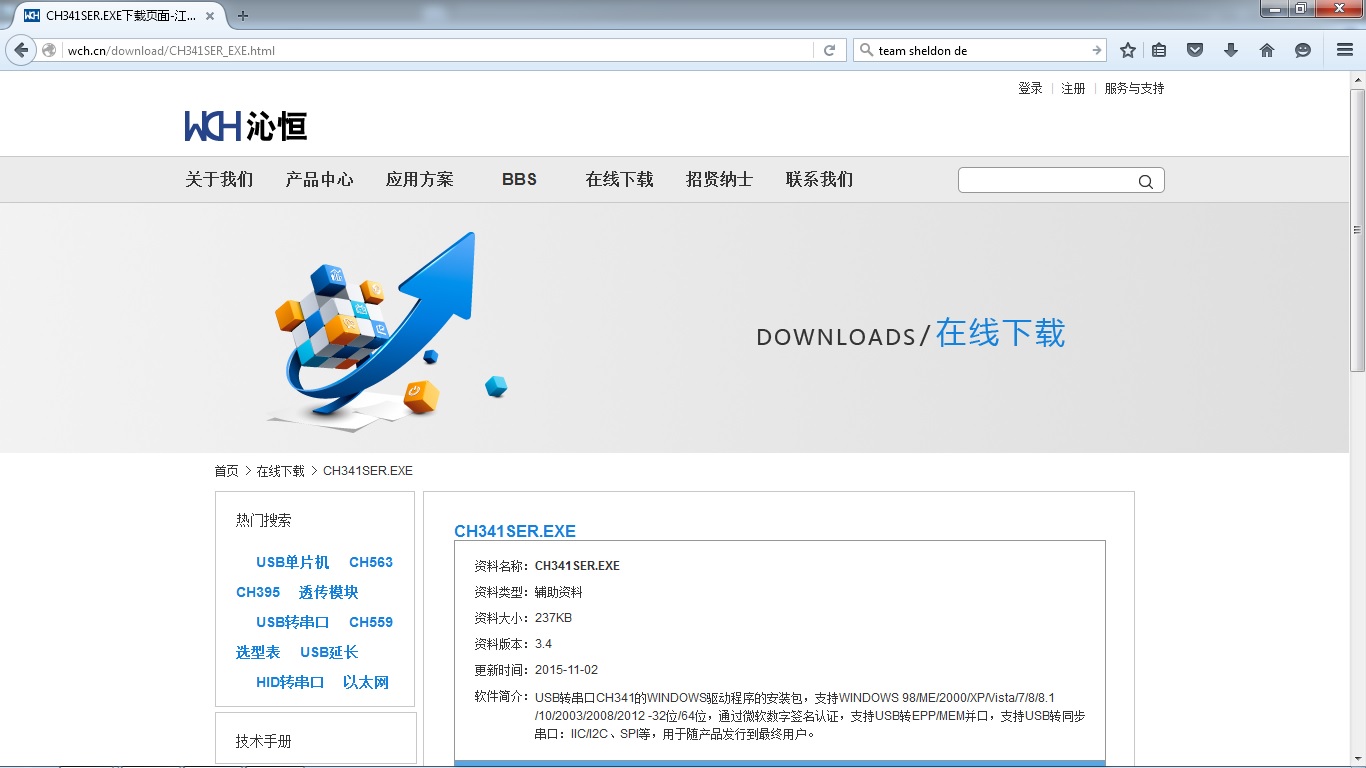Click the 透传模块 hot search link
This screenshot has width=1366, height=768.
click(x=328, y=592)
